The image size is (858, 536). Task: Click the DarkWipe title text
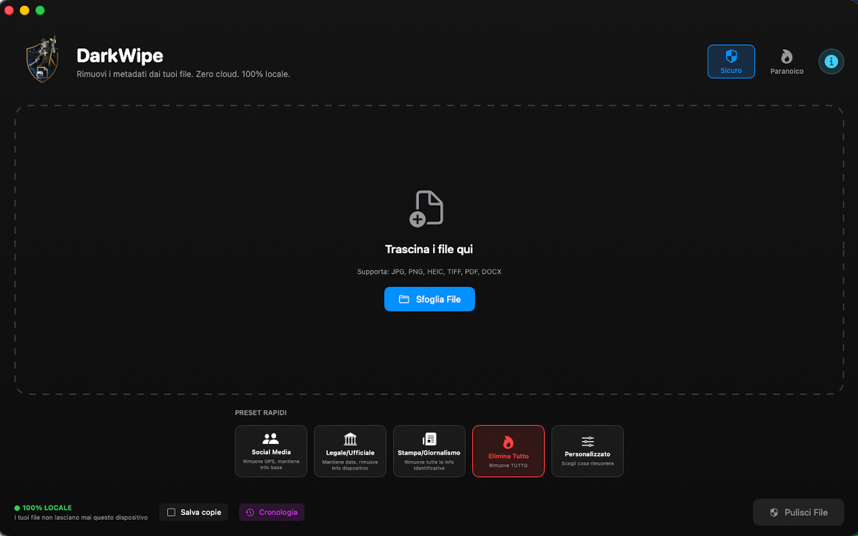click(120, 56)
